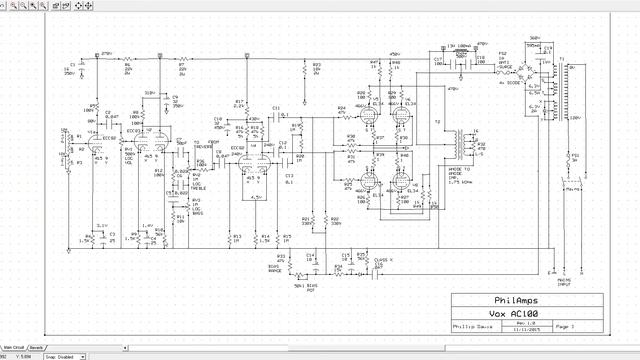Select the four-arrow move tool with solid center

point(88,6)
